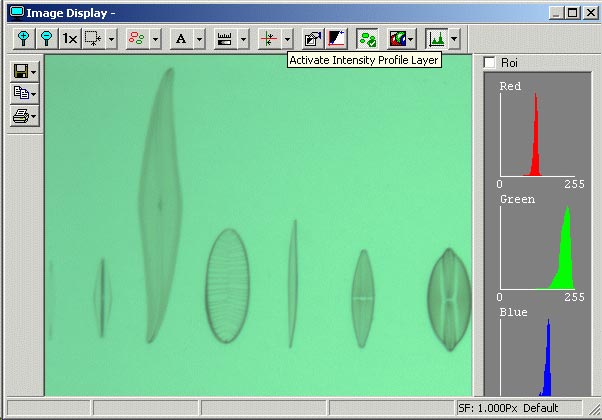Click the Blue histogram plot
Screen dimensions: 602x420
(538, 357)
